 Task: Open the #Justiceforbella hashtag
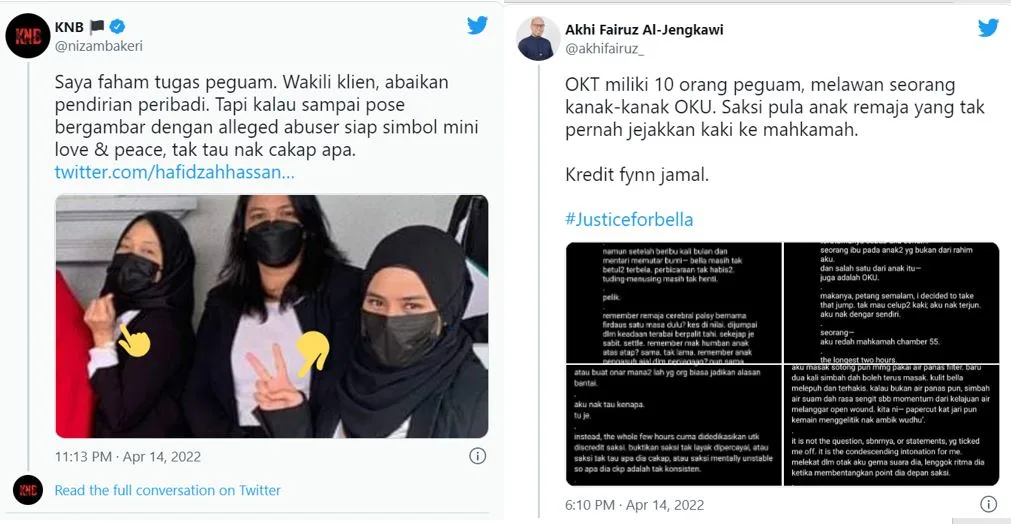pyautogui.click(x=629, y=219)
